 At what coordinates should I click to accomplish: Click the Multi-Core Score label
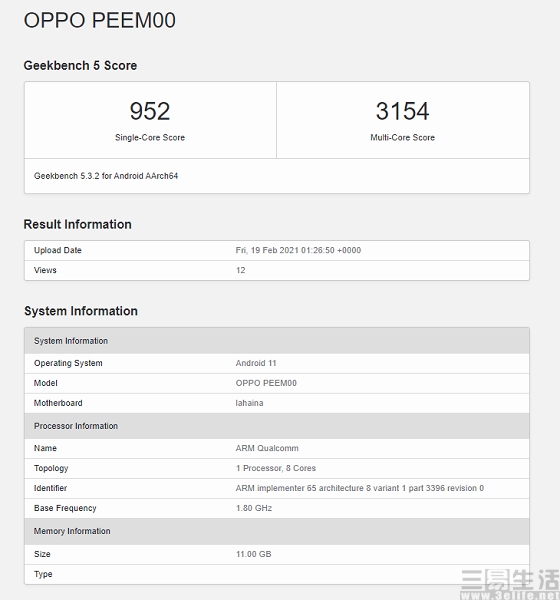click(x=402, y=137)
